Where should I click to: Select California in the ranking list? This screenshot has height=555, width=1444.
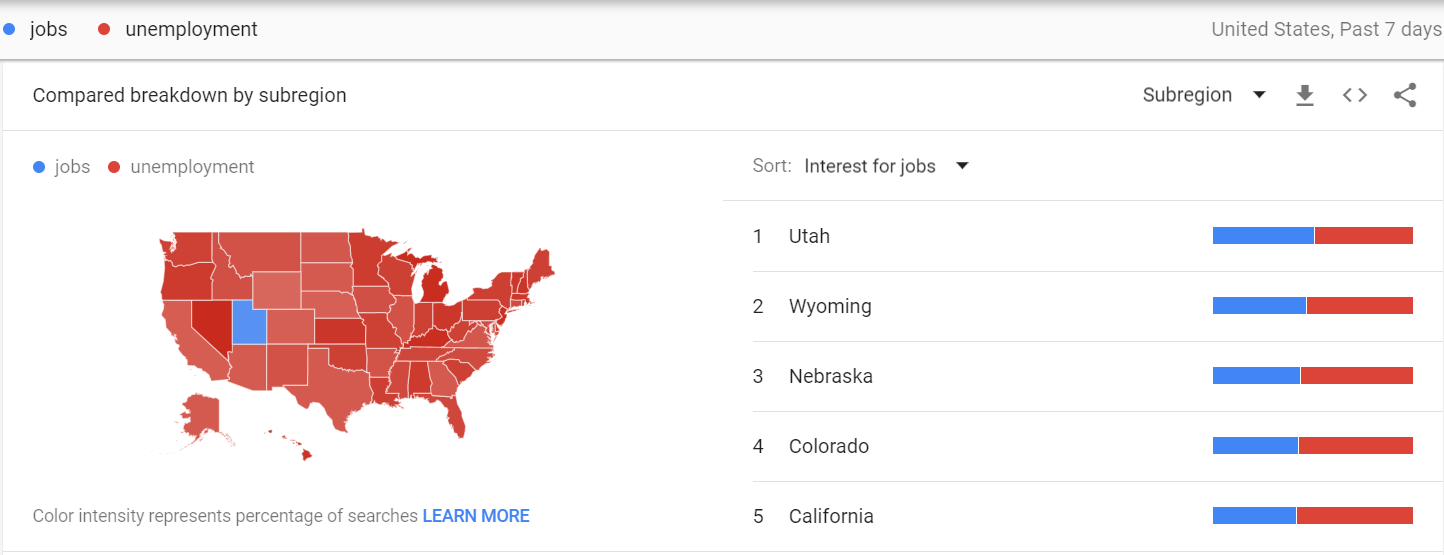831,516
